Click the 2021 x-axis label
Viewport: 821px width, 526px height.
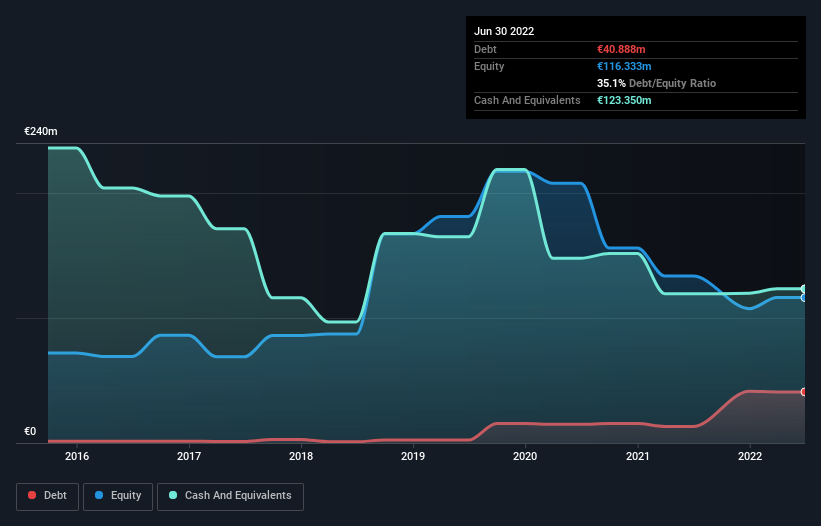coord(638,456)
